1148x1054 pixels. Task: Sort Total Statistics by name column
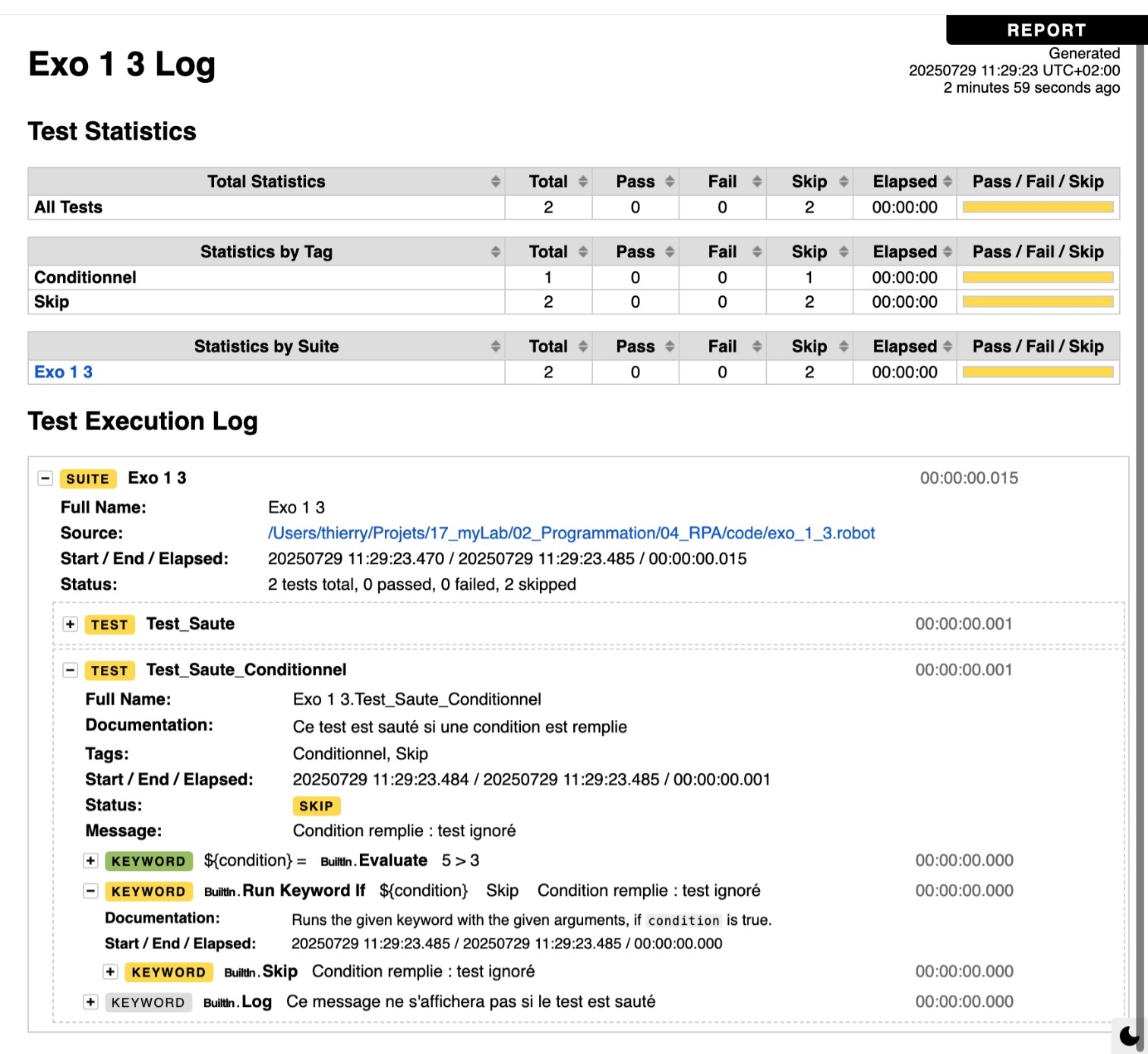266,181
